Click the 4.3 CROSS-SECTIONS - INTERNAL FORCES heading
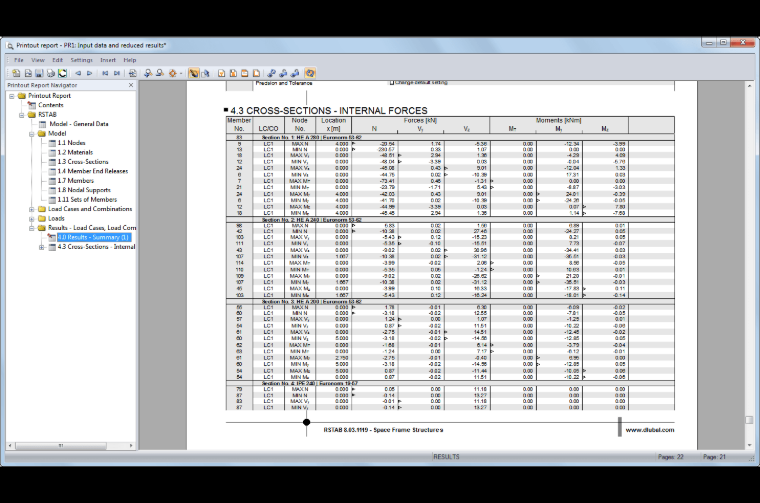 click(329, 111)
